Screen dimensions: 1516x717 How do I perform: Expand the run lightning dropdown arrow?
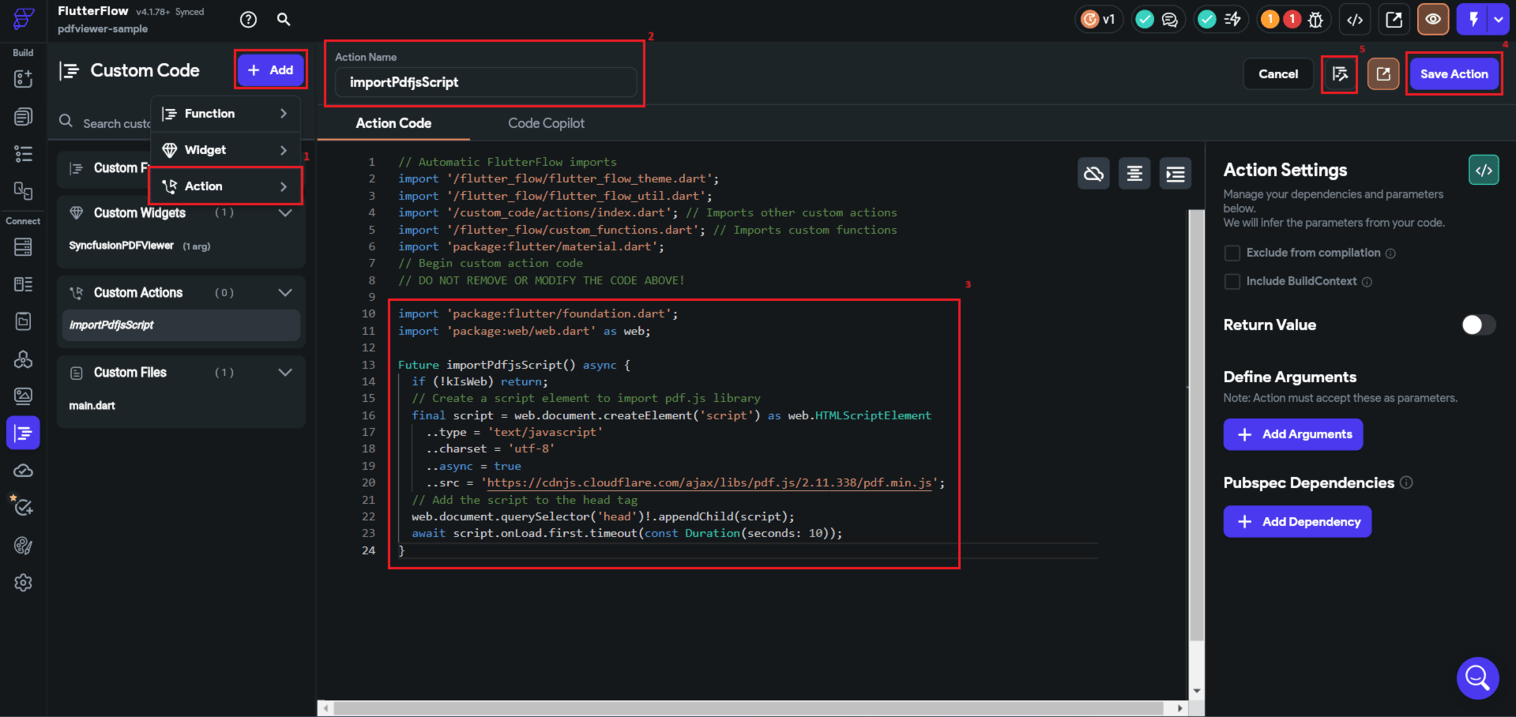point(1497,19)
